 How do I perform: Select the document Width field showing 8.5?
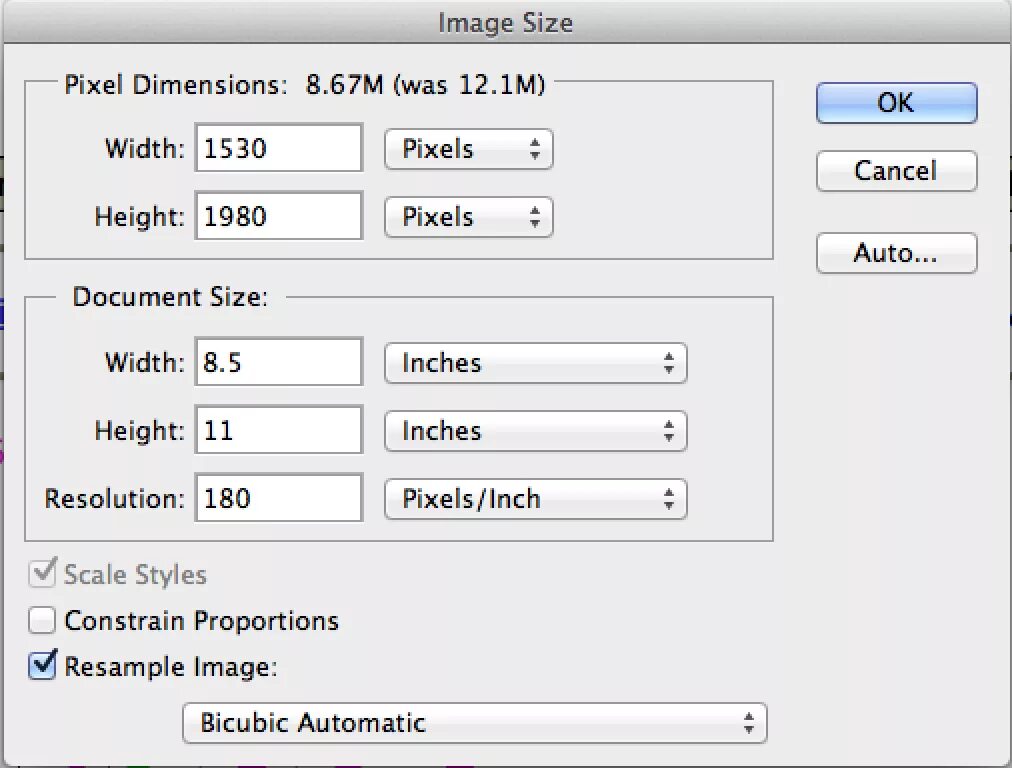pos(279,362)
